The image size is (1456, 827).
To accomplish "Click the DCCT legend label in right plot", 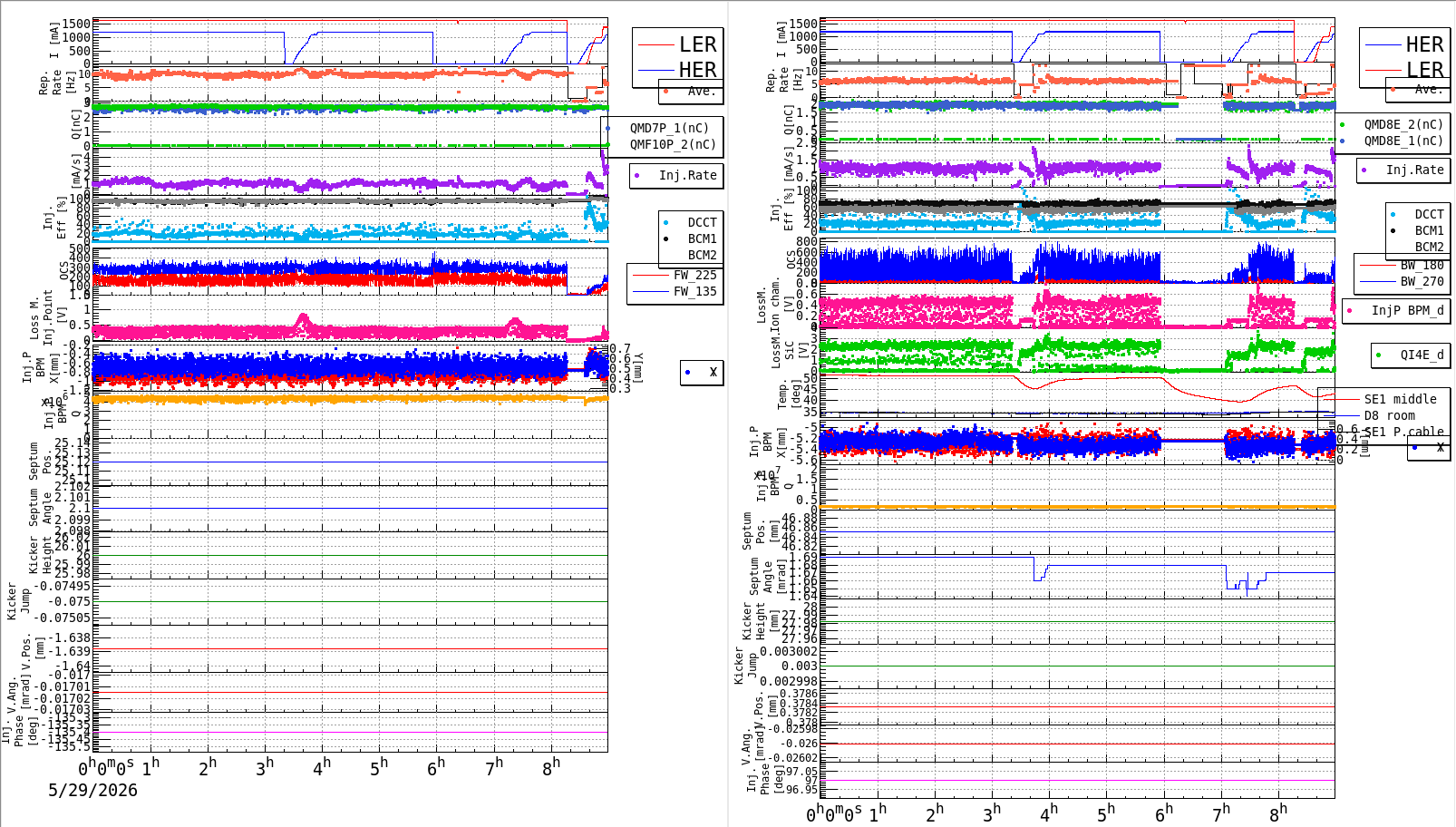I will [x=1429, y=215].
